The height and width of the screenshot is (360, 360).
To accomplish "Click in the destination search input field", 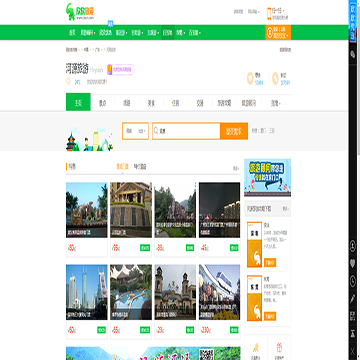I will [186, 131].
